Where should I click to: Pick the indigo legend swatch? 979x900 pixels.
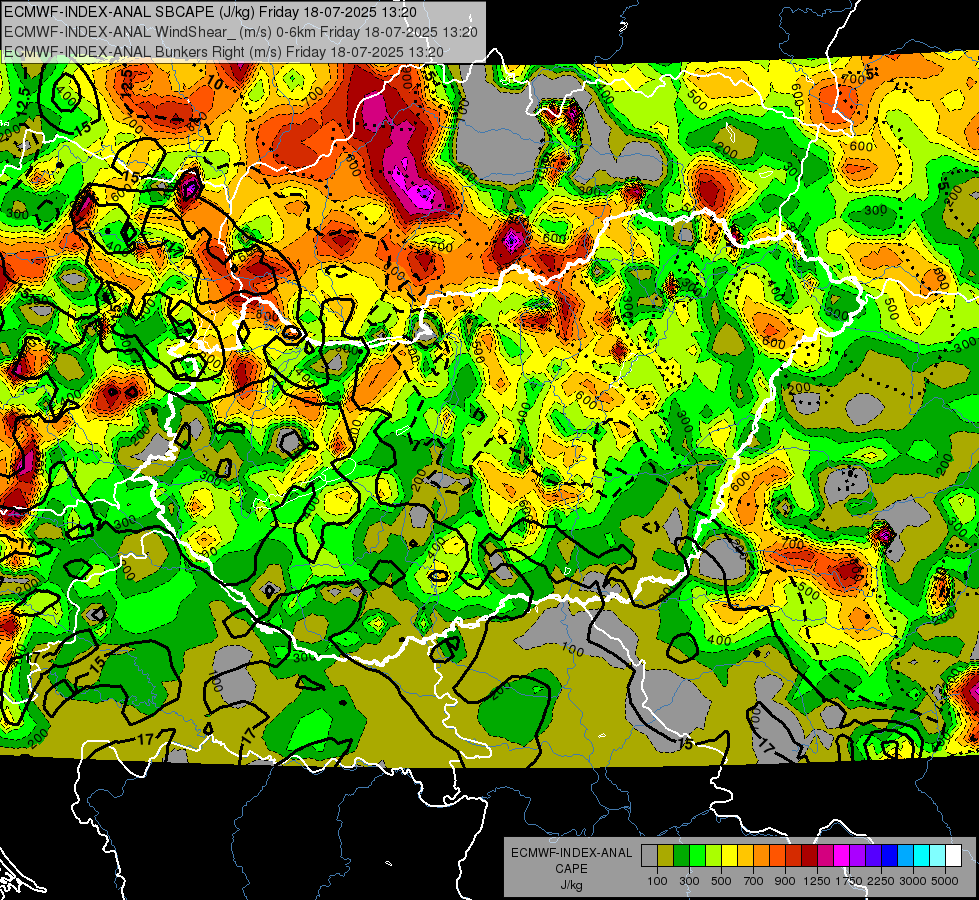point(873,856)
